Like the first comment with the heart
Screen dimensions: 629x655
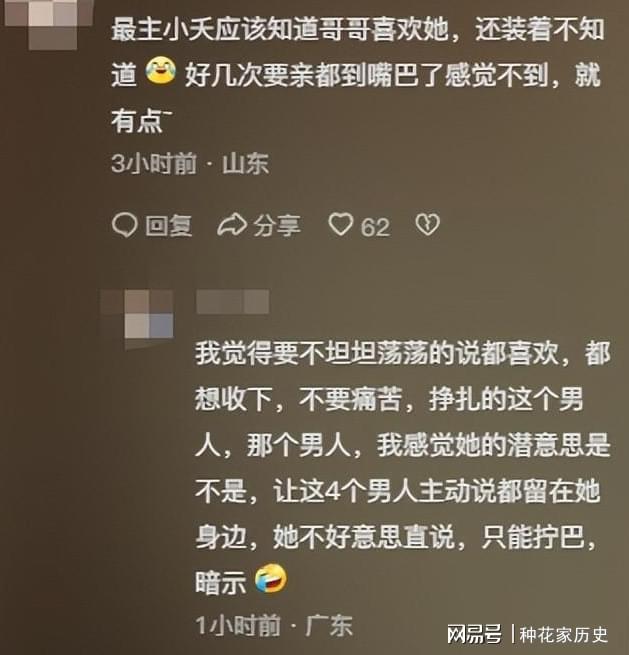point(340,224)
